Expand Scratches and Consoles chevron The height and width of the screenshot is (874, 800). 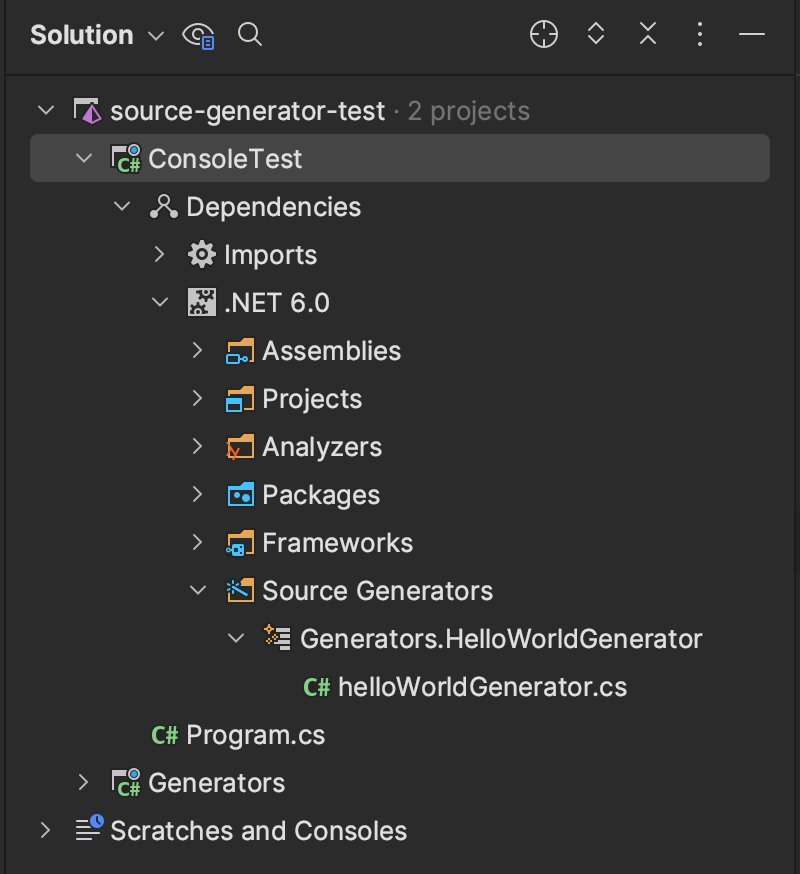(46, 830)
